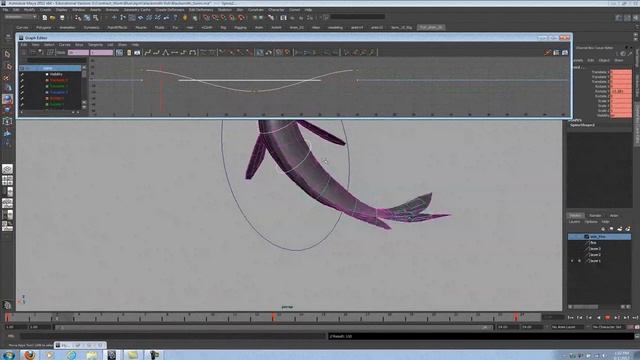Click the Save Scene icon
Screen dimensions: 640x360
(x=62, y=18)
